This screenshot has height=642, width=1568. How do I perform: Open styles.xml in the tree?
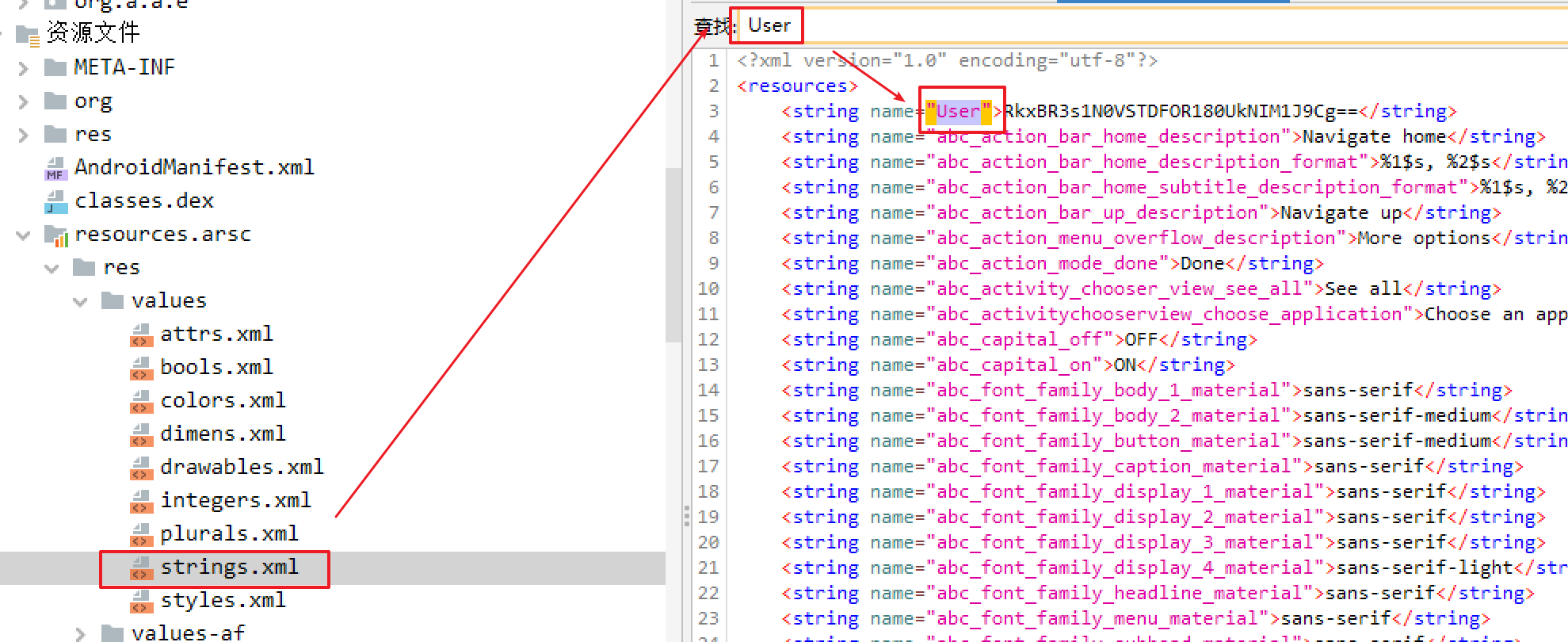tap(223, 601)
